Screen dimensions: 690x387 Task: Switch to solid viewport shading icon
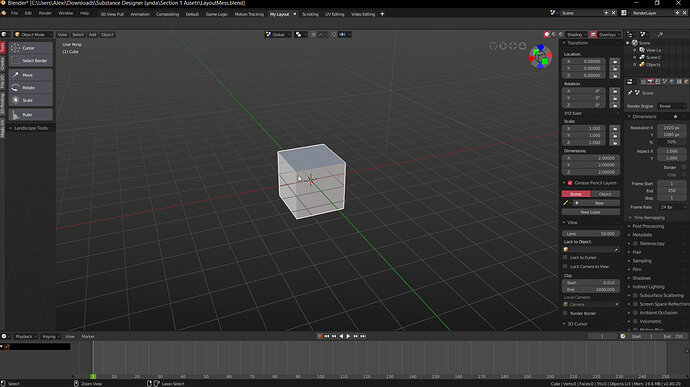pos(547,34)
